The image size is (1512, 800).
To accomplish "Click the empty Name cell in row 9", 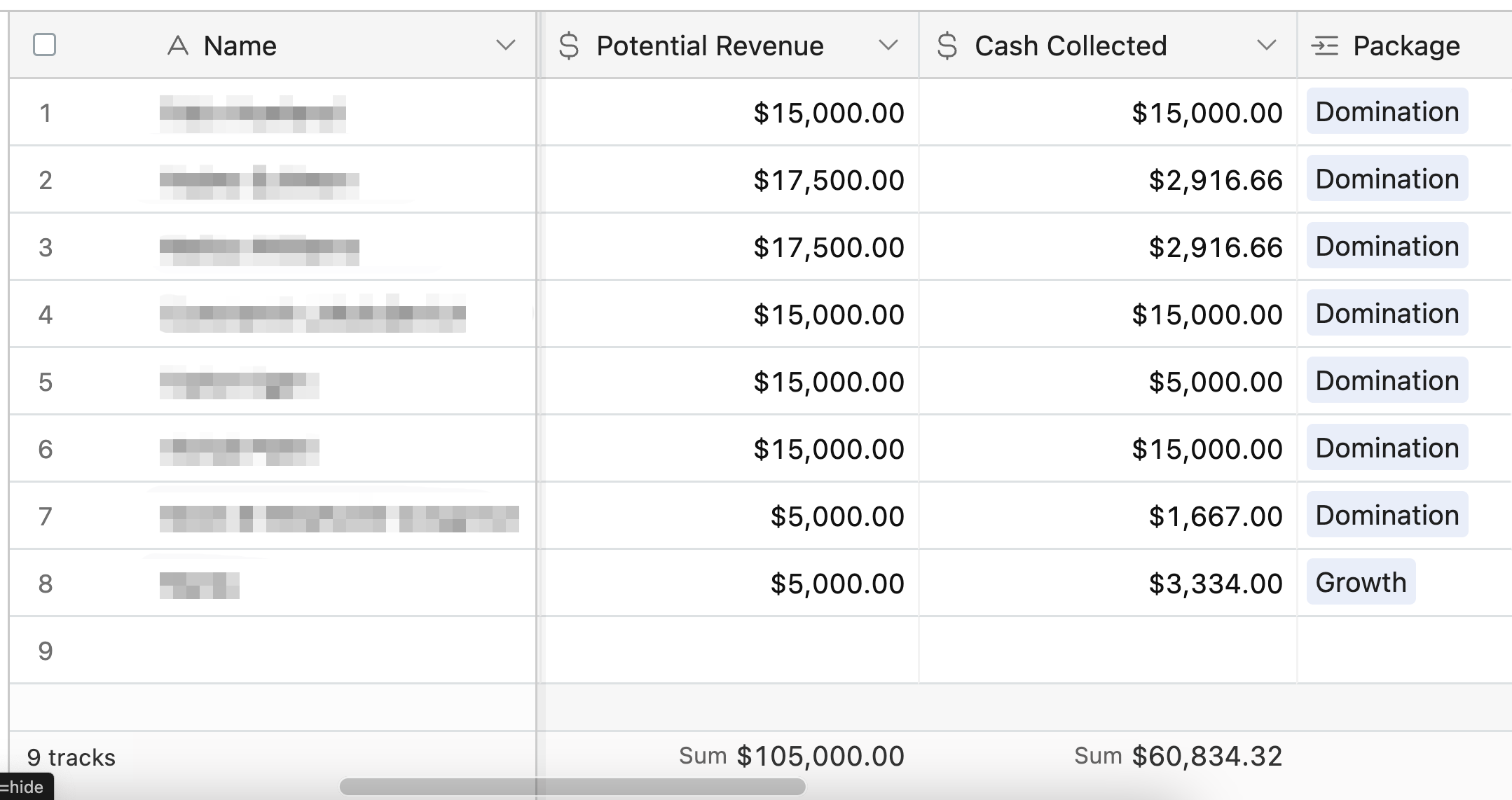I will 336,651.
